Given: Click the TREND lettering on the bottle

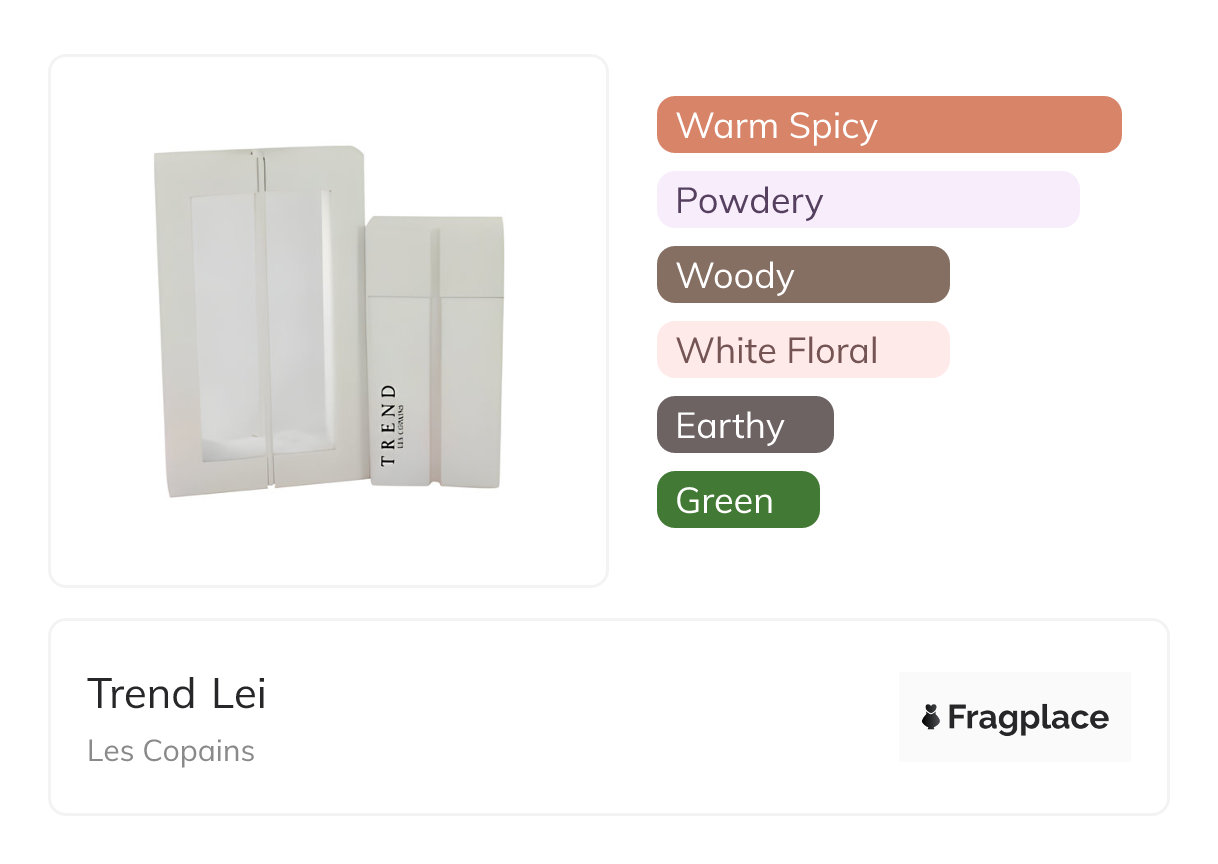Looking at the screenshot, I should [x=388, y=425].
